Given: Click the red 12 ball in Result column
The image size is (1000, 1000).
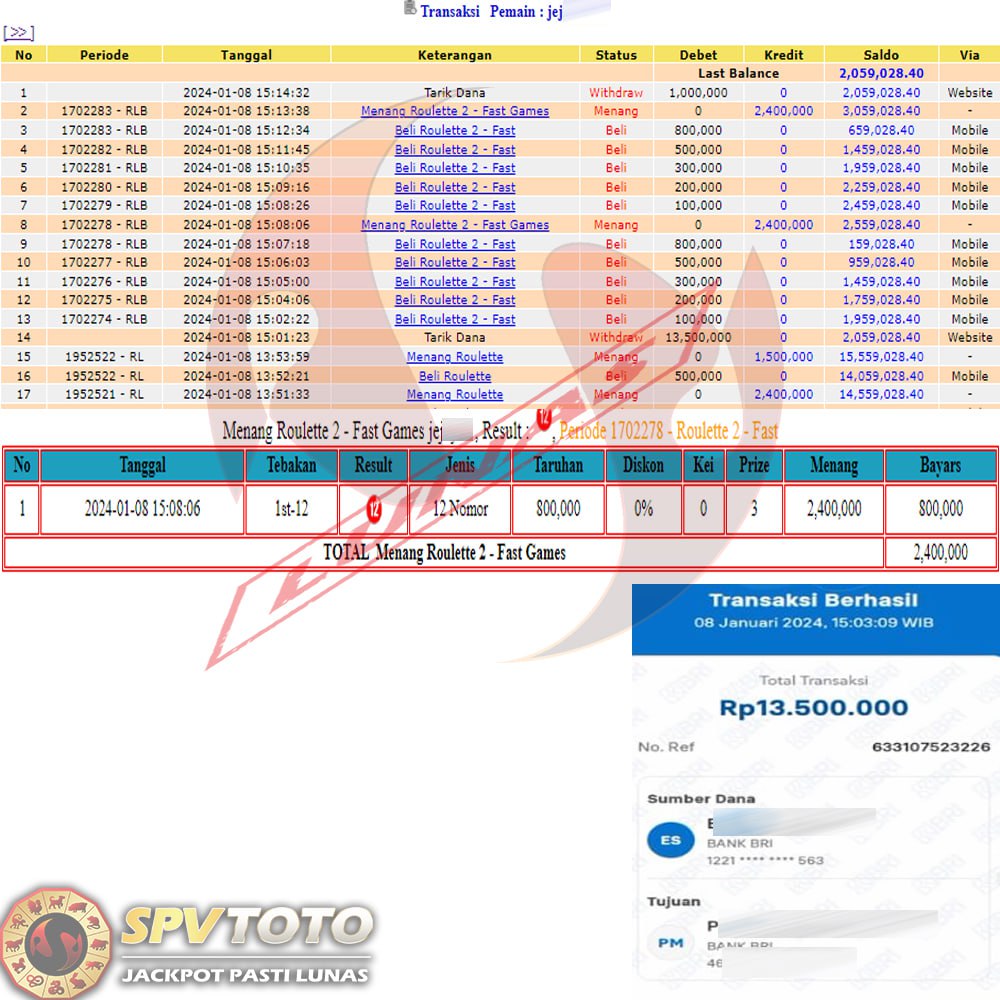Looking at the screenshot, I should 373,509.
